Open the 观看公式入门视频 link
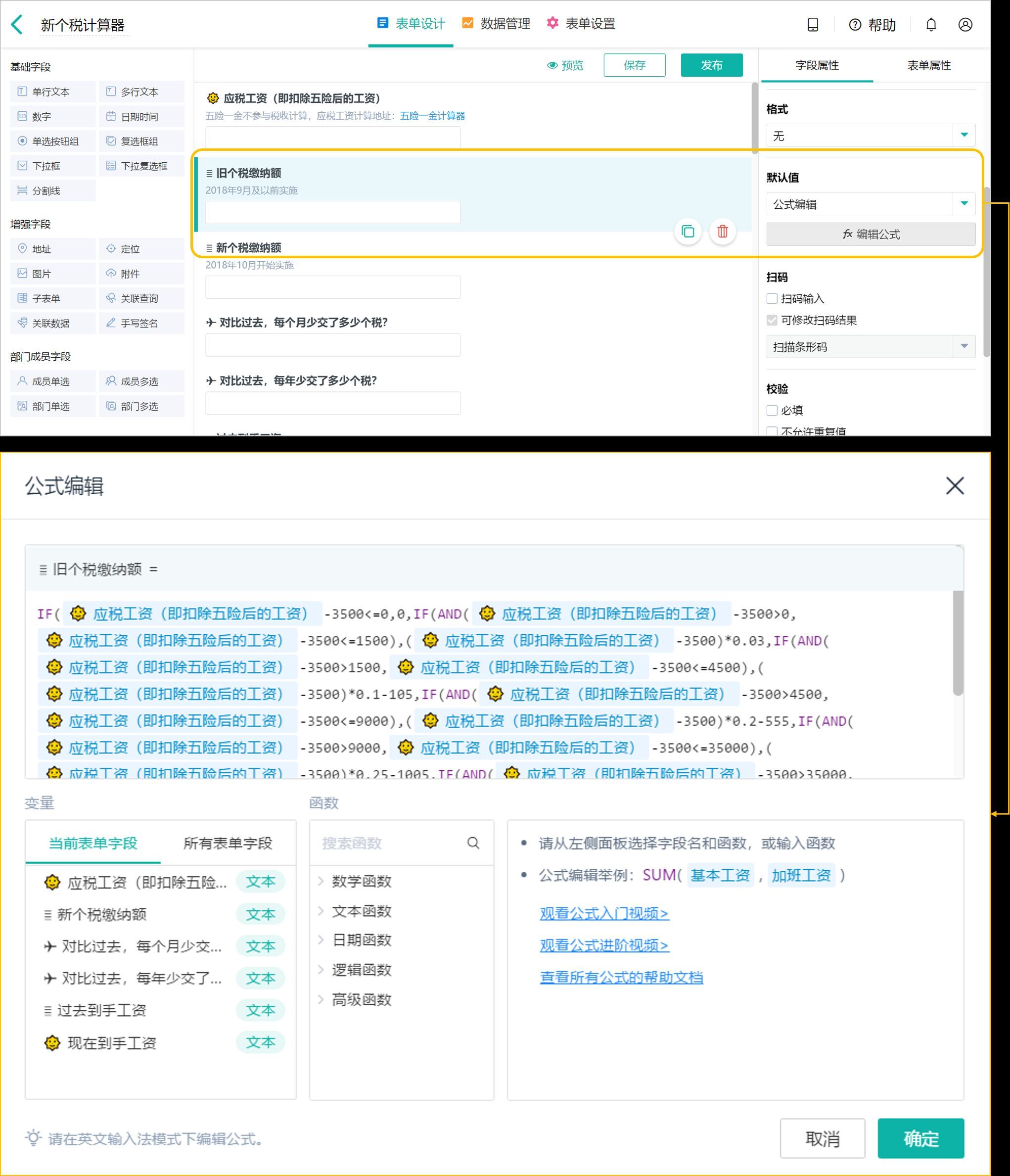Screen dimensions: 1010x1176 pos(604,913)
